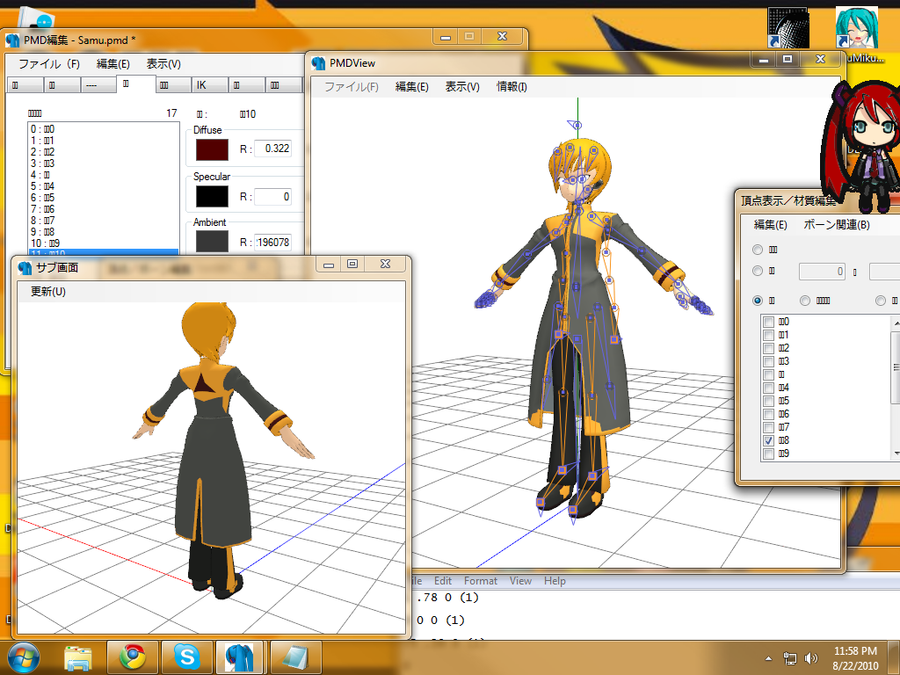Select list row starting with "7 :"
Viewport: 900px width, 675px height.
pos(103,210)
